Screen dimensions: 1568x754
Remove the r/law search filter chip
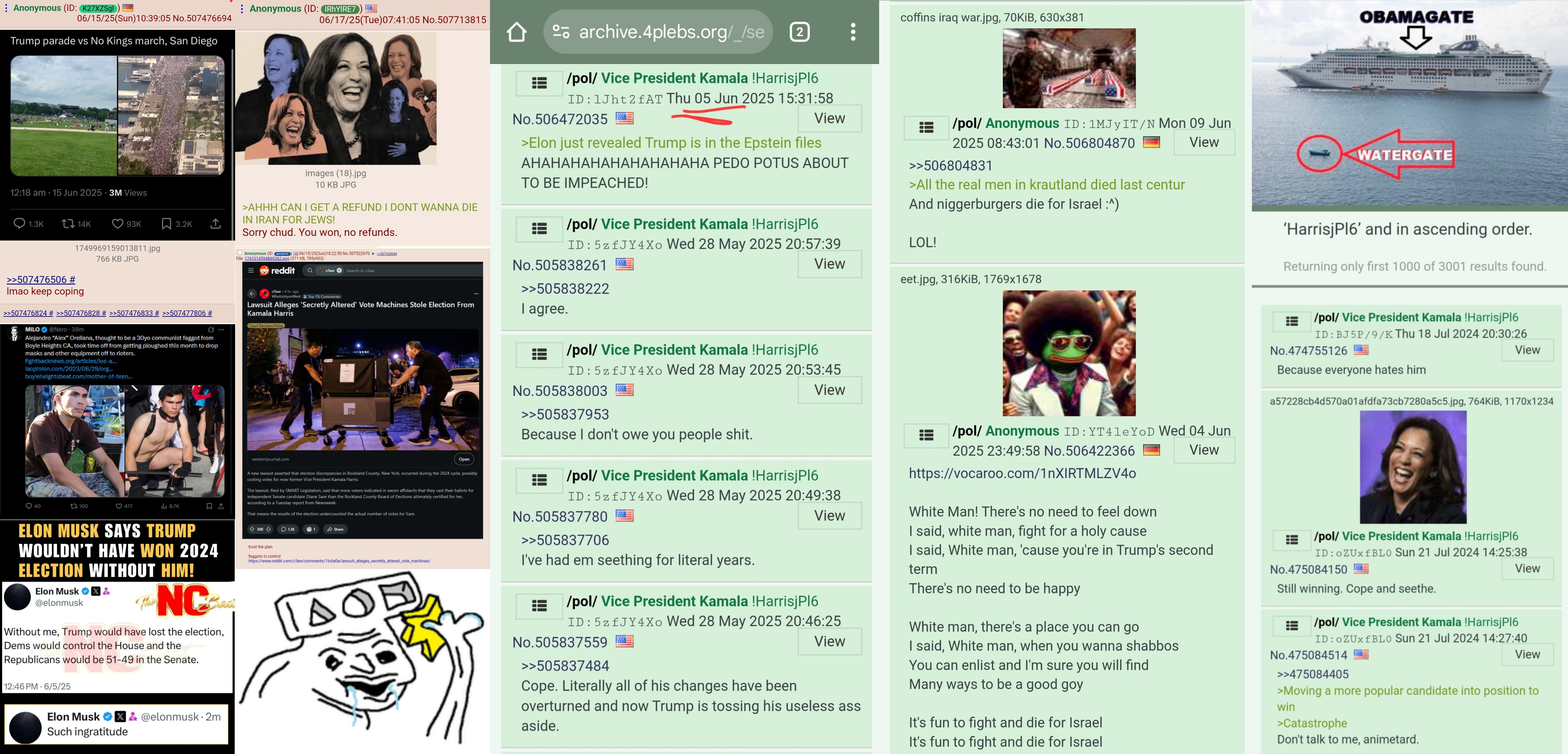[339, 270]
